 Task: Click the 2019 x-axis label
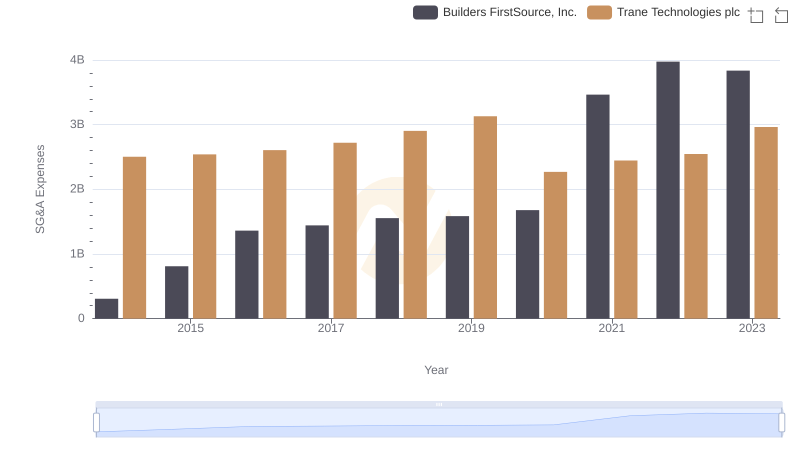click(471, 328)
